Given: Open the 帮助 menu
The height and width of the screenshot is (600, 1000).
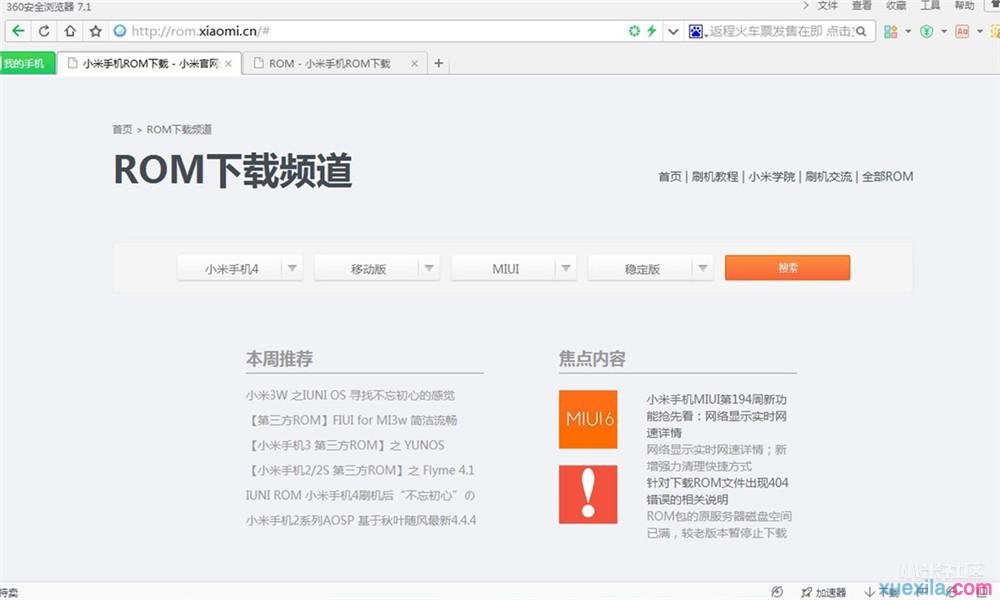Looking at the screenshot, I should (964, 6).
